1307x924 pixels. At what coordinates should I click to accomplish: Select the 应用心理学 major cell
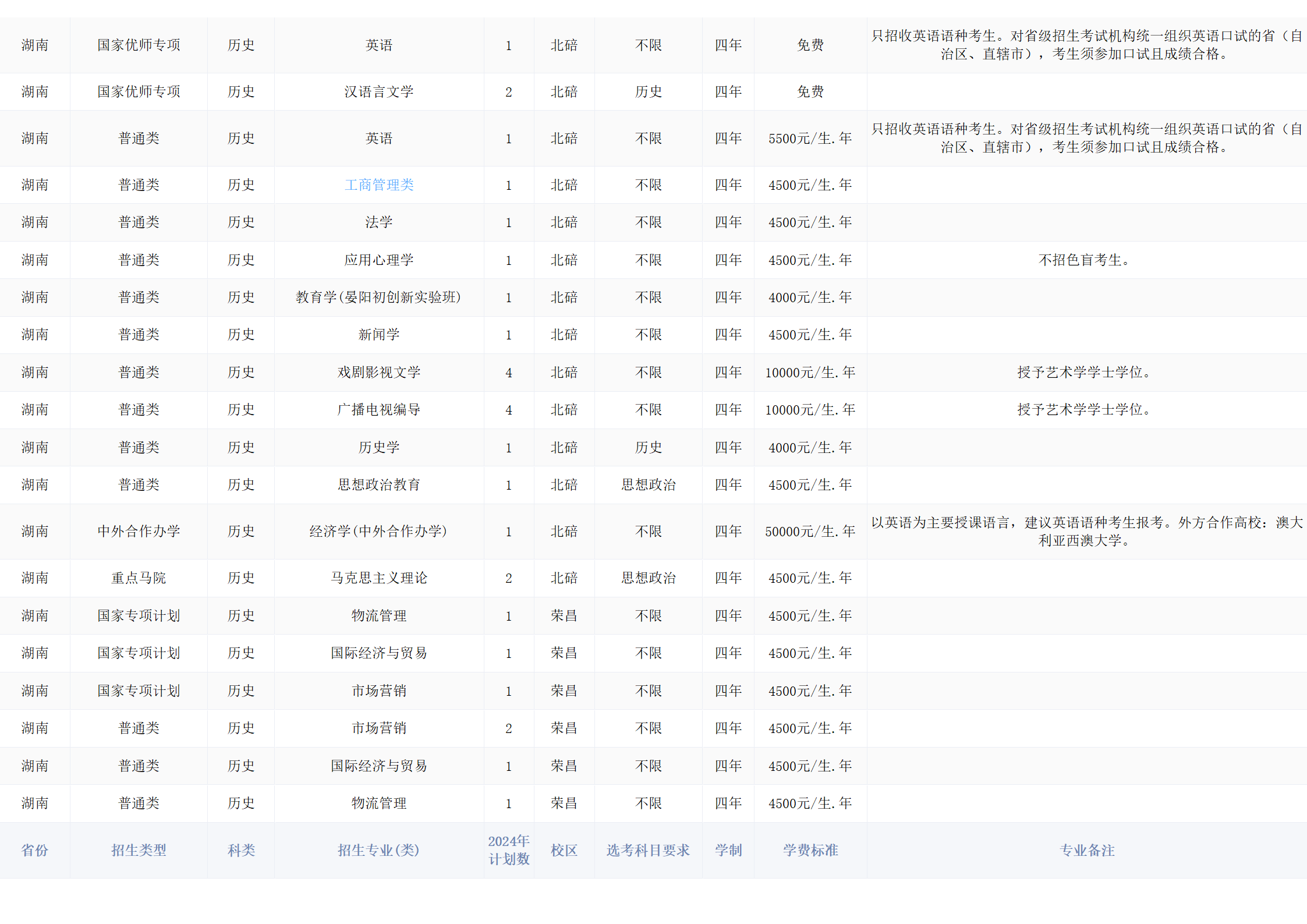(x=378, y=260)
